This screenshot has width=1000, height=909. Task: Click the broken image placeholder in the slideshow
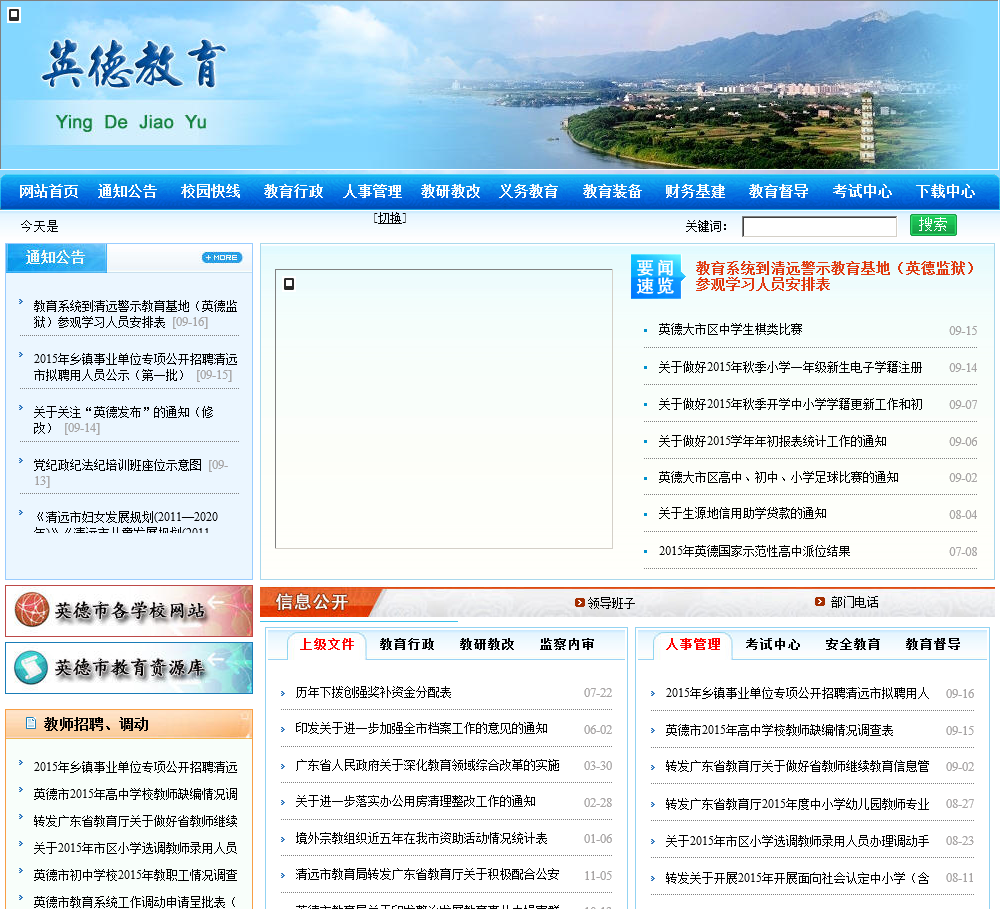289,284
